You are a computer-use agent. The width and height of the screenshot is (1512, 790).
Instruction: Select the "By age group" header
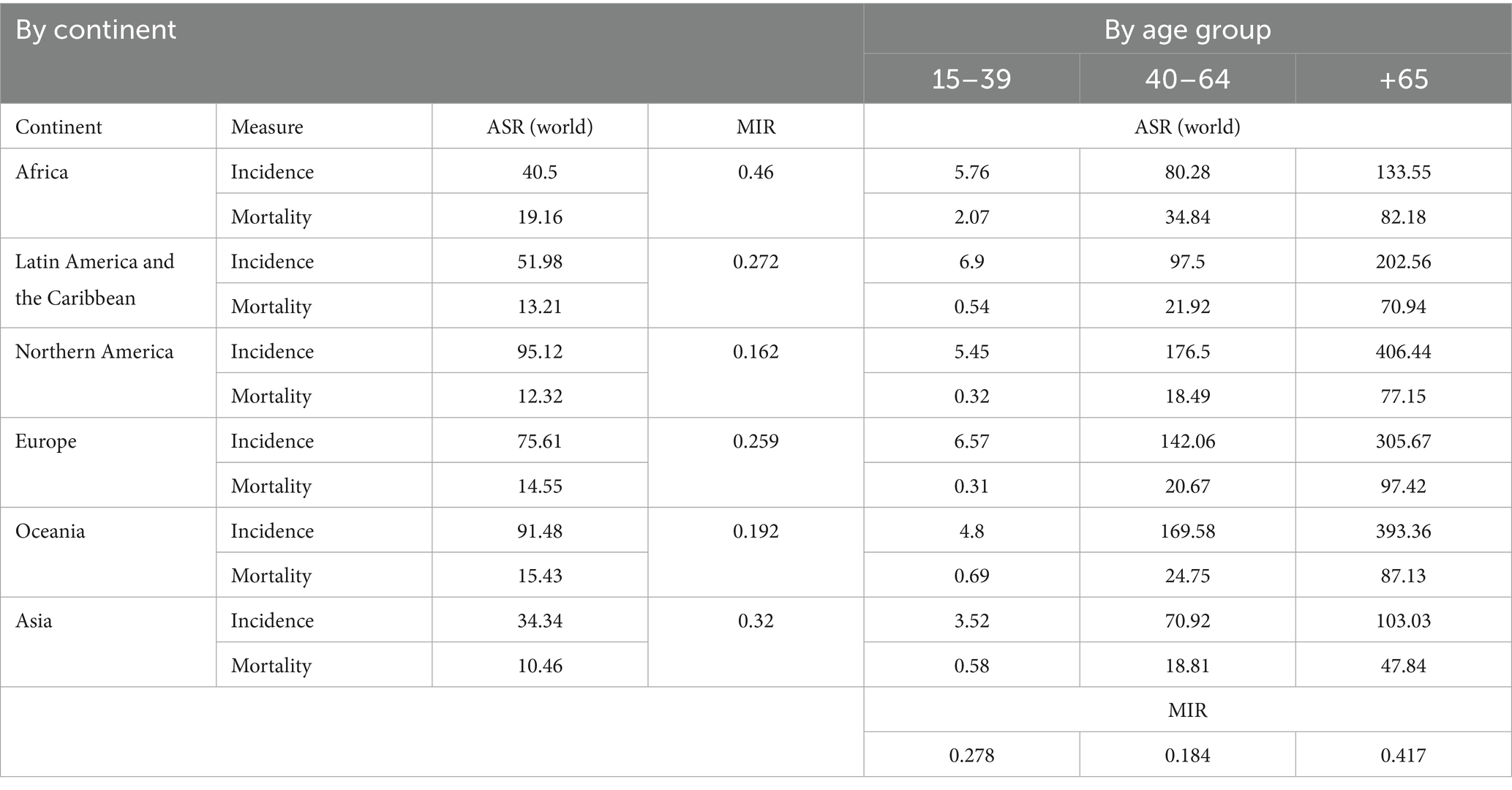[x=1187, y=30]
